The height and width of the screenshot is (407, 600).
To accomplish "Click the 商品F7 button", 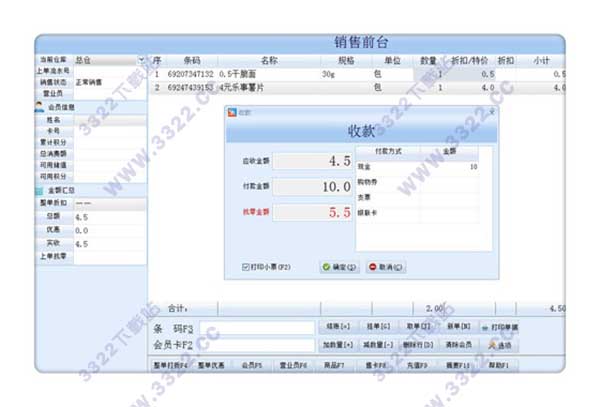I will [334, 366].
